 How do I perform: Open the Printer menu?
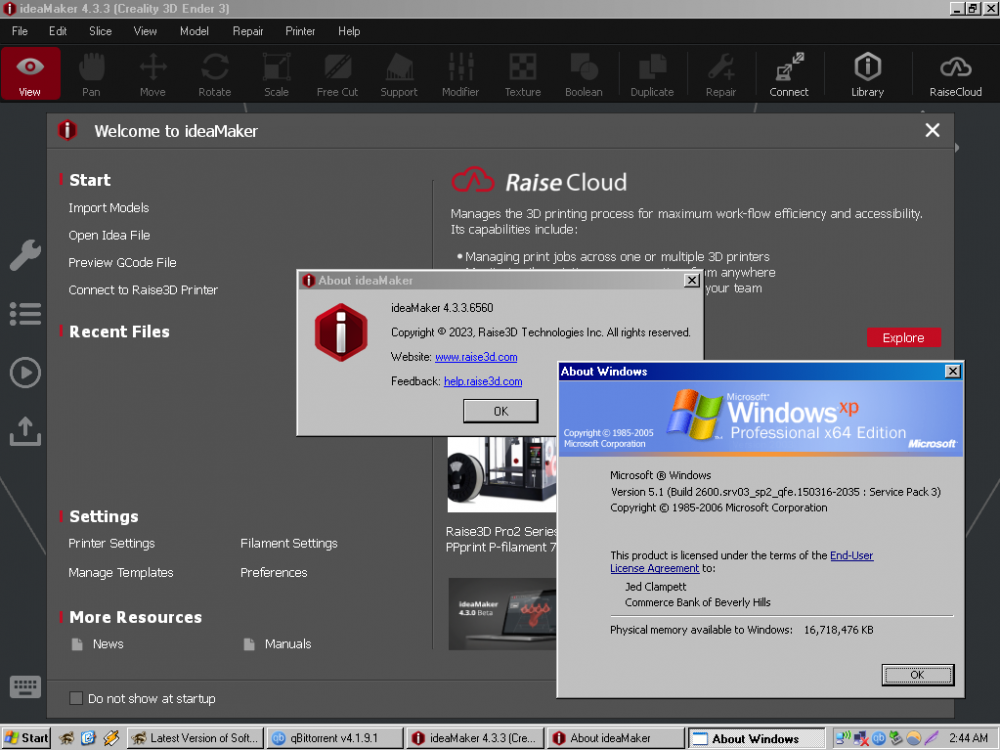click(x=300, y=31)
